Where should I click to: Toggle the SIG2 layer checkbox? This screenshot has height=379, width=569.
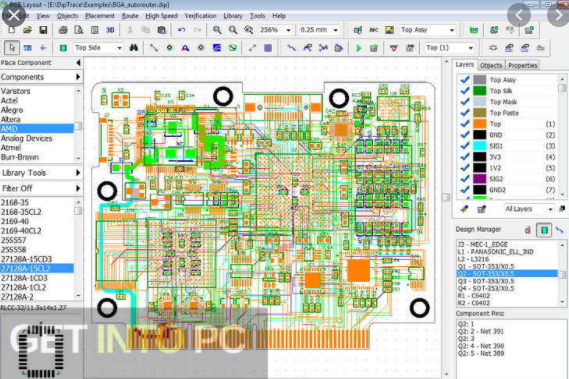click(x=464, y=179)
